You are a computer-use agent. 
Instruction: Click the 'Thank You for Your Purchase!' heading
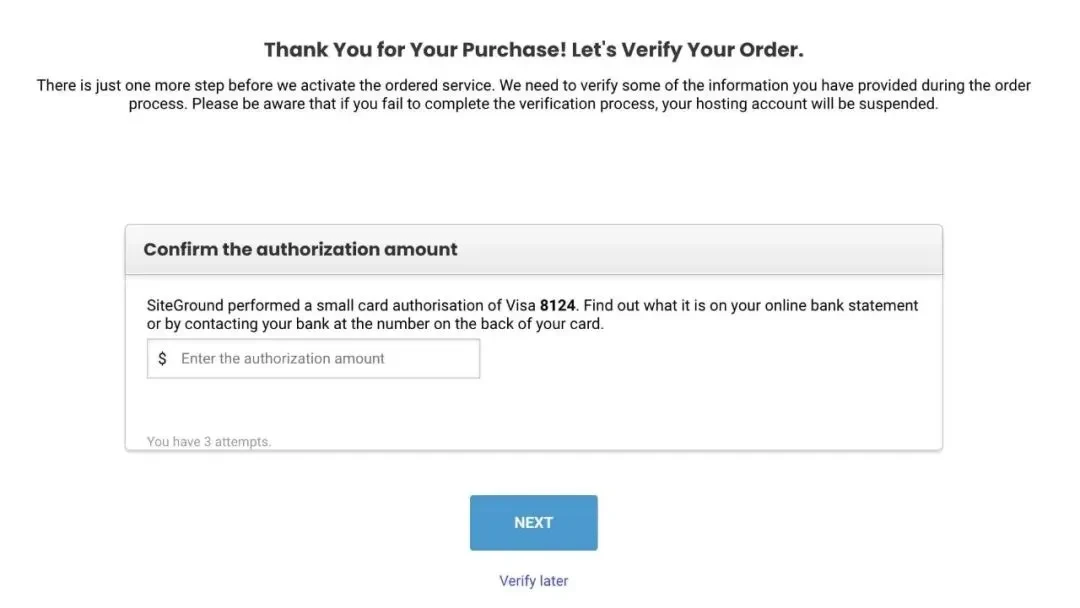[415, 50]
